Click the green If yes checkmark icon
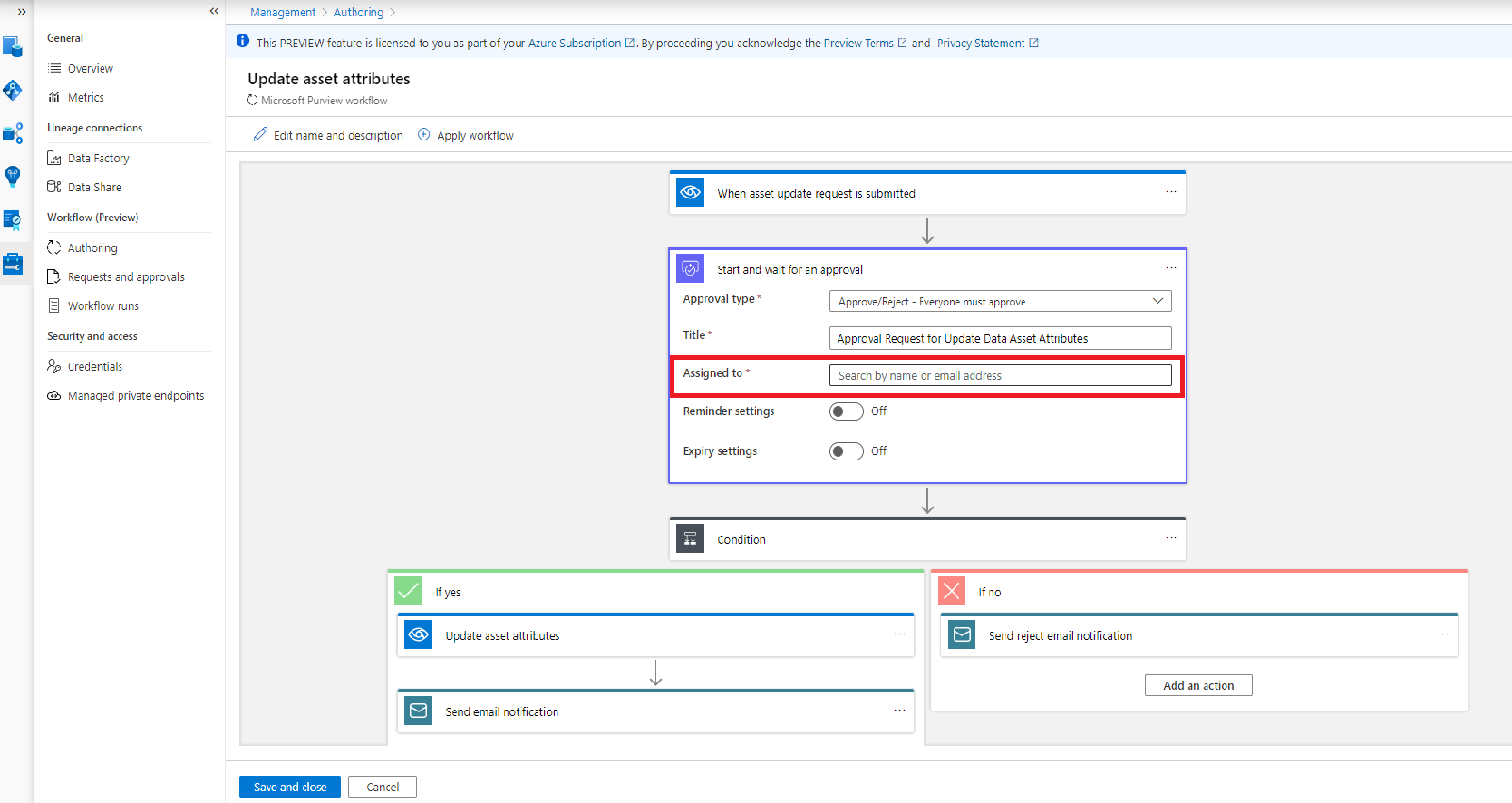This screenshot has width=1512, height=803. (x=408, y=591)
